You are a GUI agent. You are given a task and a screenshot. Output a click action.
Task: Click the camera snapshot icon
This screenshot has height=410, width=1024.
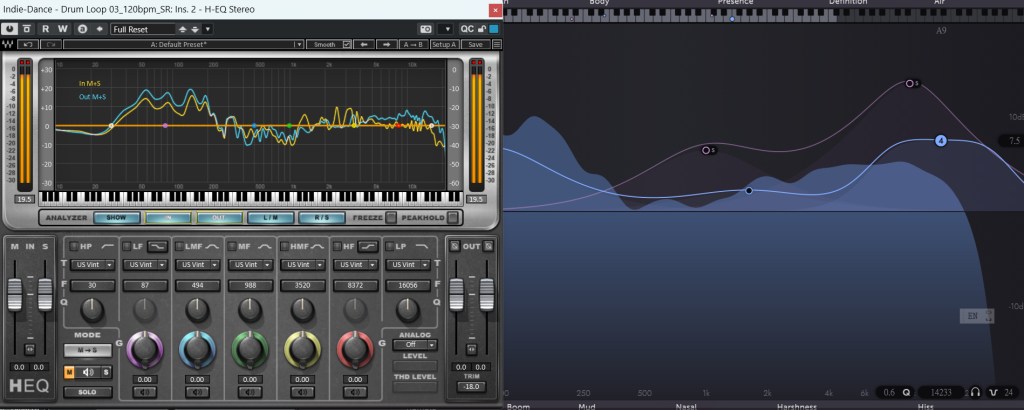[x=422, y=29]
